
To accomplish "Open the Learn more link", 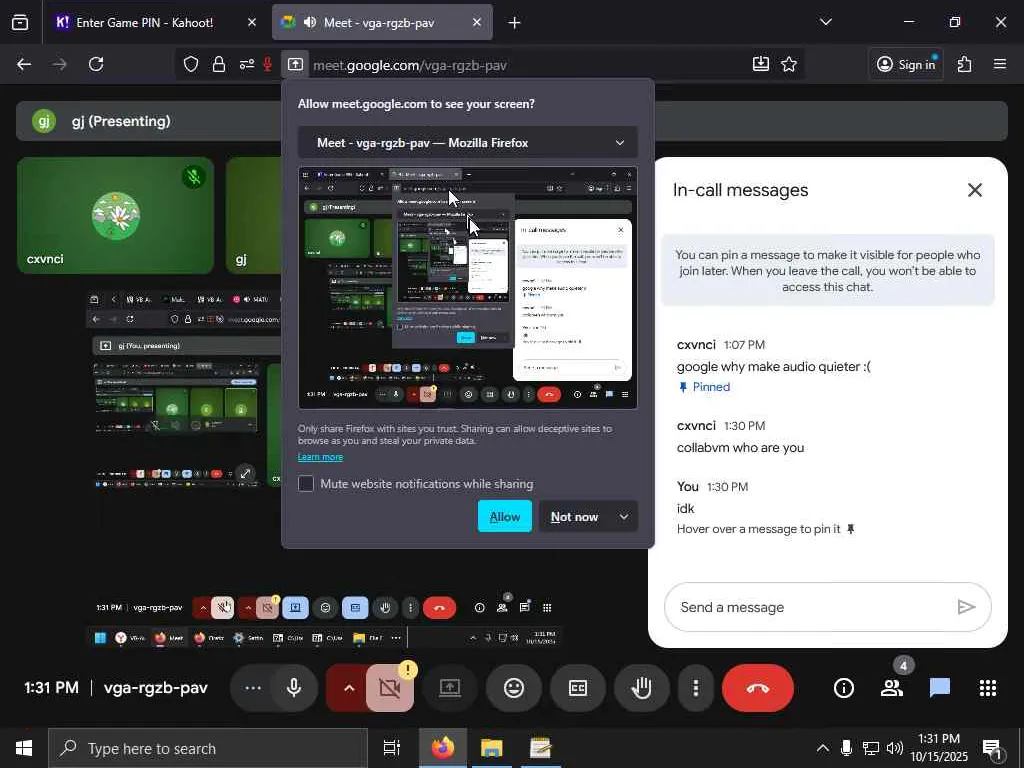I will point(320,456).
